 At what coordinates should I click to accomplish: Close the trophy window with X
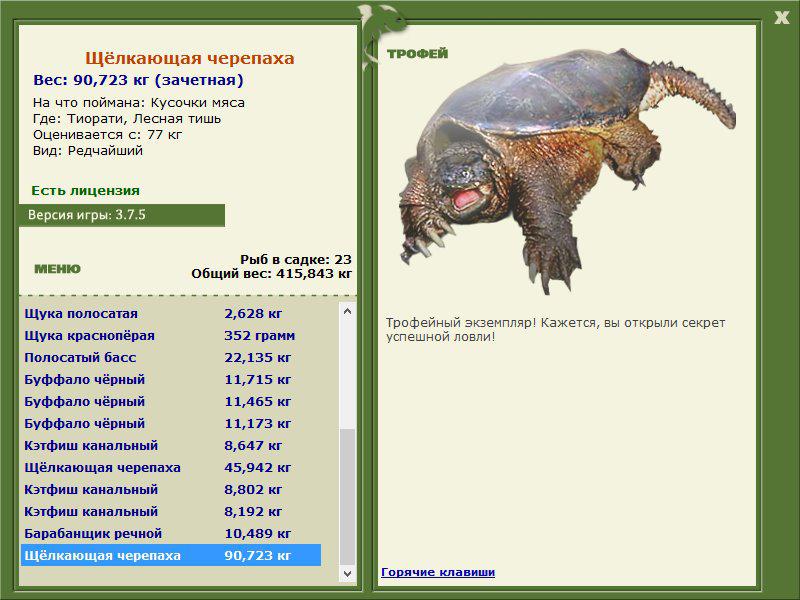pyautogui.click(x=782, y=18)
